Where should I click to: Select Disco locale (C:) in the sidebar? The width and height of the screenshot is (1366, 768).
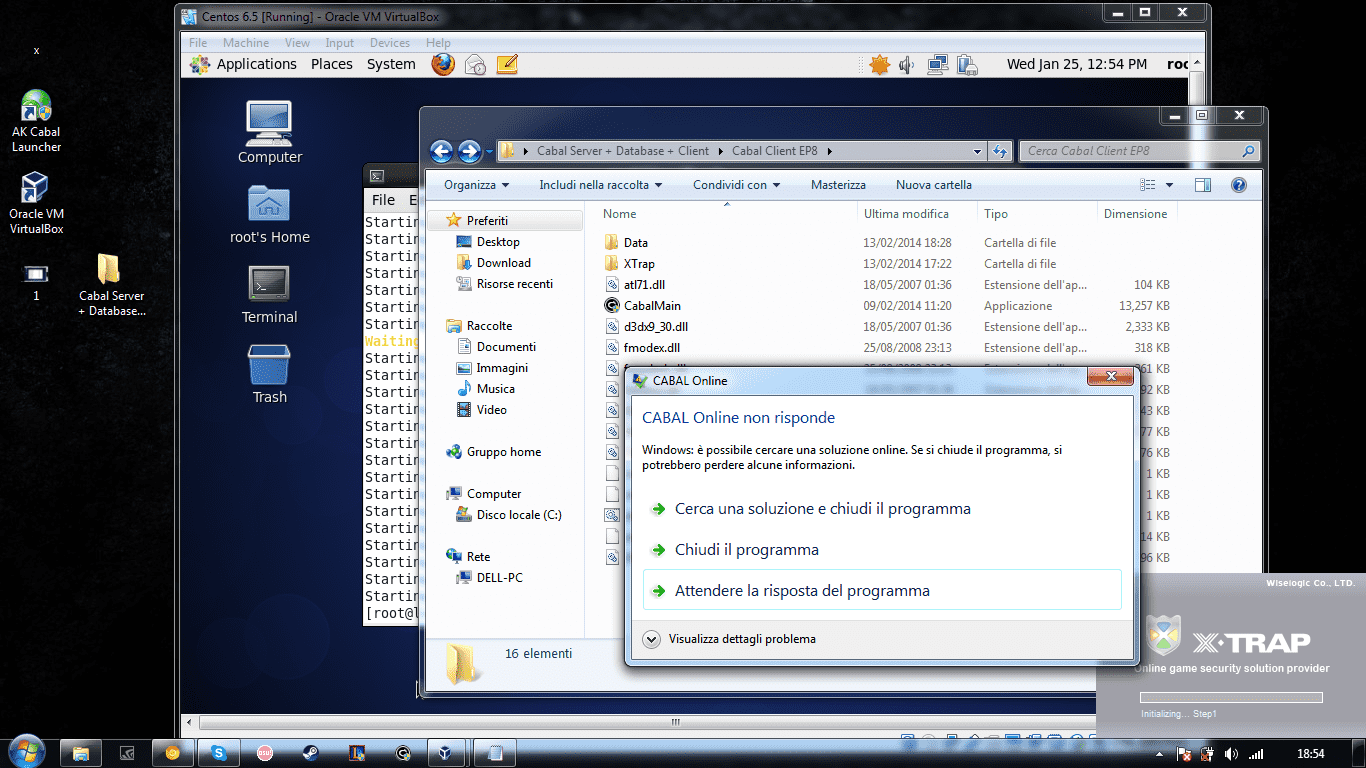coord(519,515)
